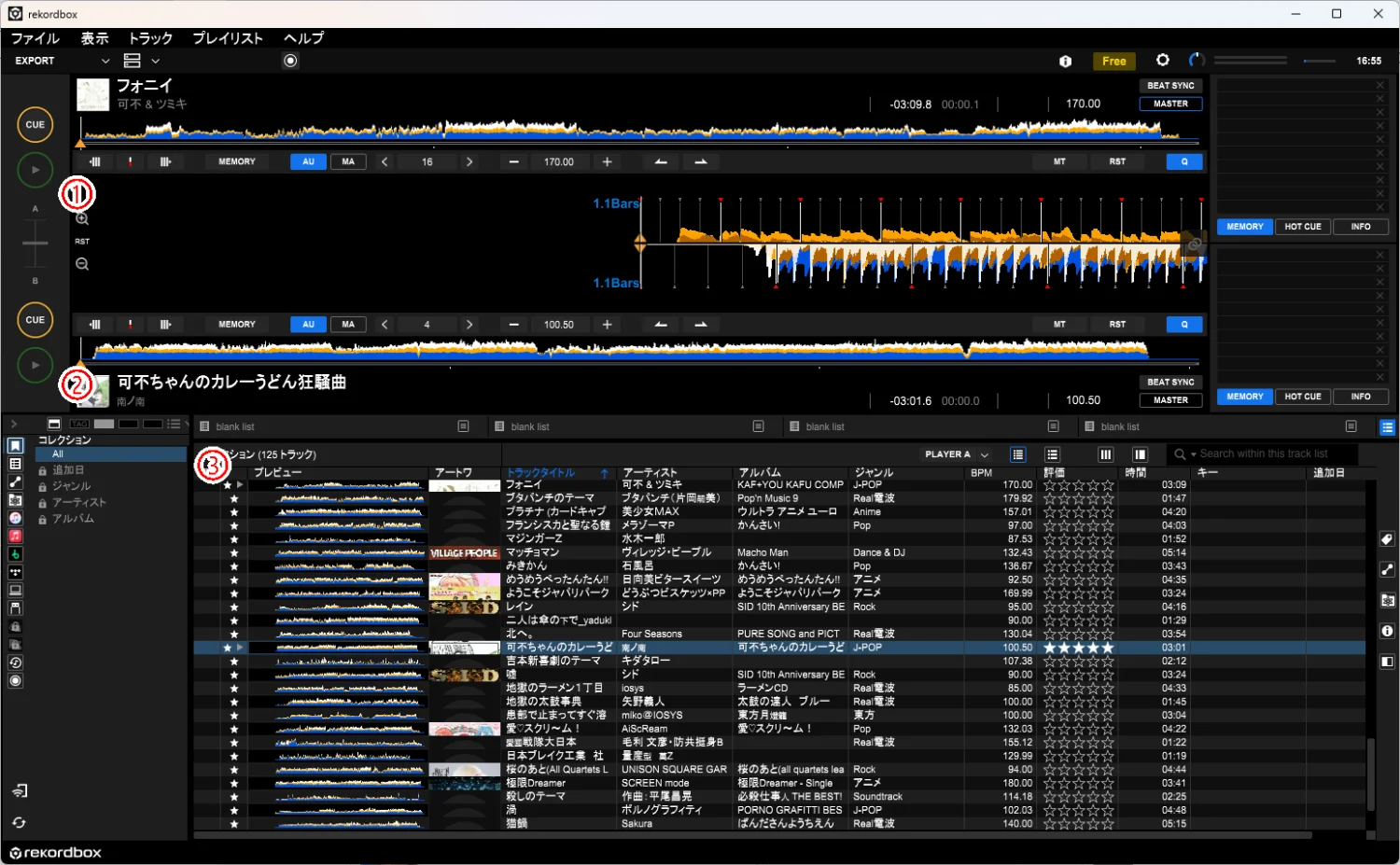Enable deck A manual loop MA

(x=348, y=161)
